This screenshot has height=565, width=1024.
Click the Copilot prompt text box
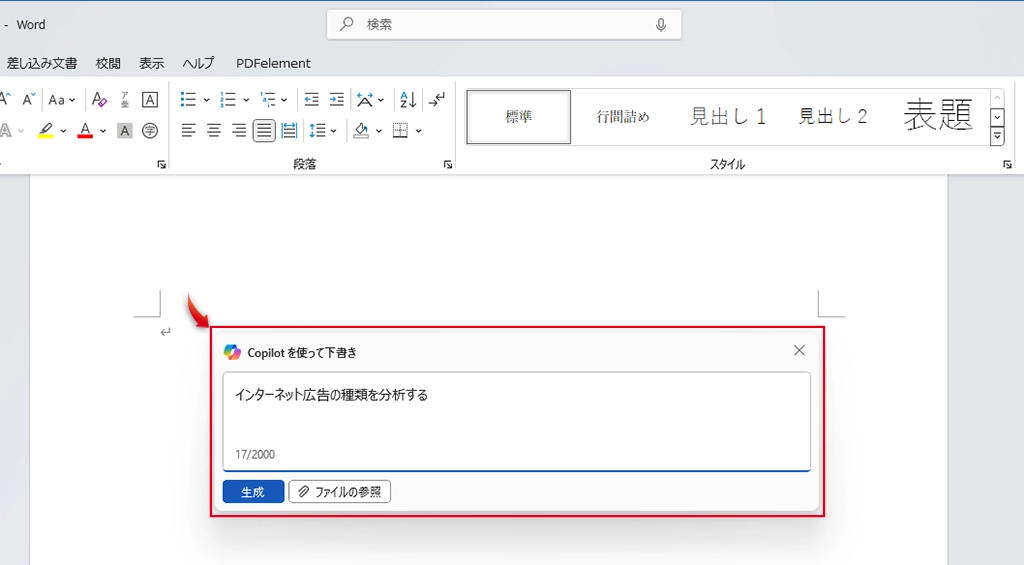(x=517, y=421)
